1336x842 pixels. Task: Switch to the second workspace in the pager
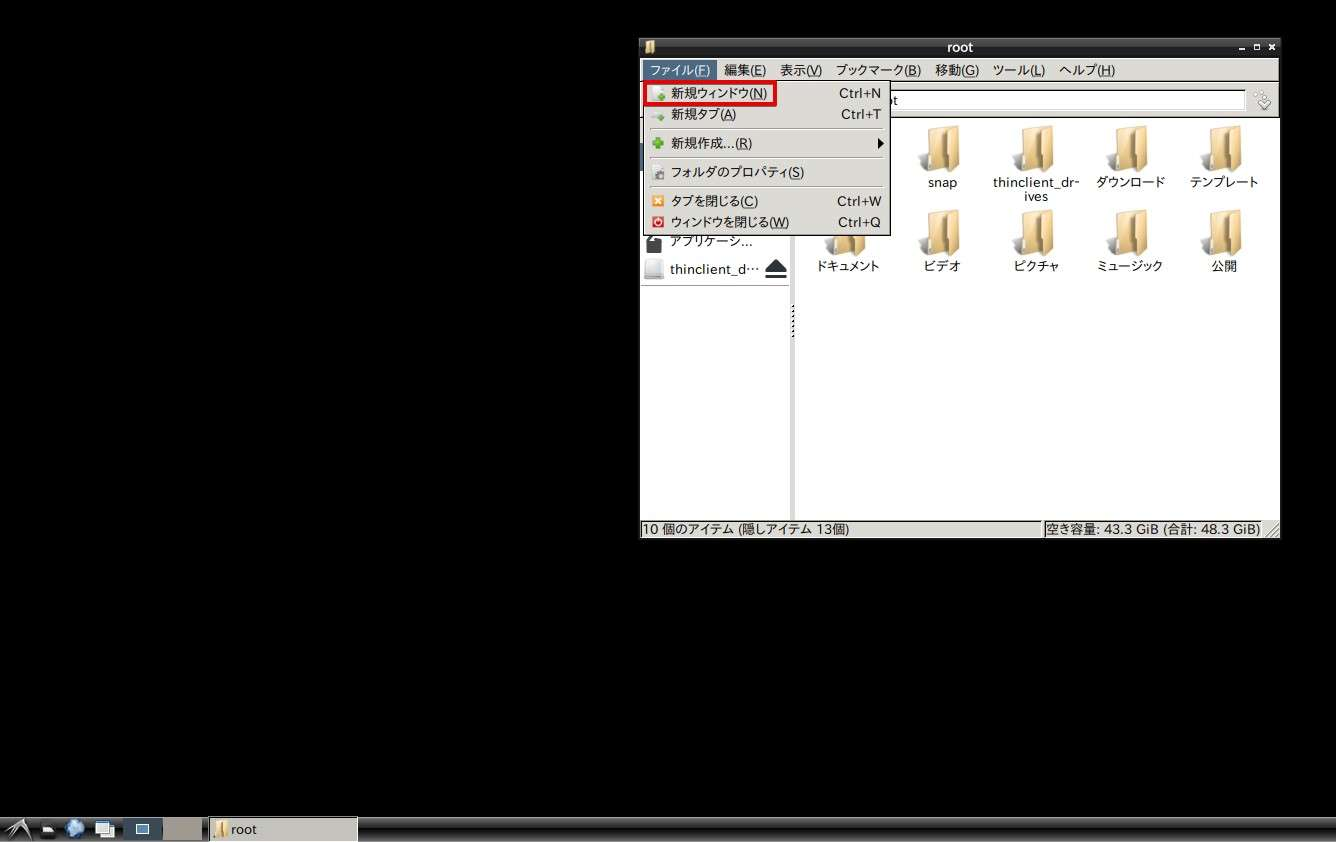[183, 829]
